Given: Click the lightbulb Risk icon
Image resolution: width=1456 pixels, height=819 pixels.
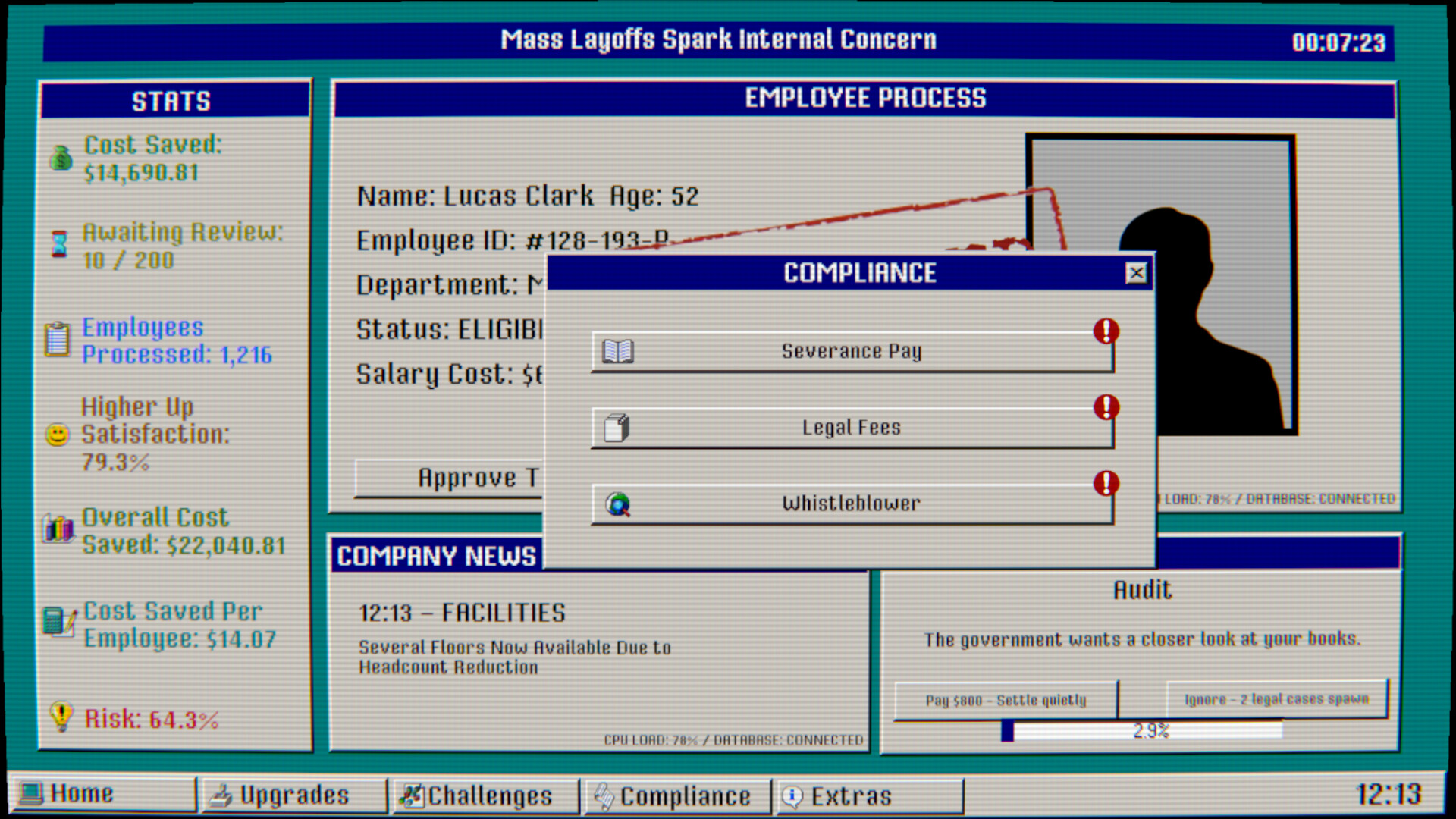Looking at the screenshot, I should click(61, 716).
